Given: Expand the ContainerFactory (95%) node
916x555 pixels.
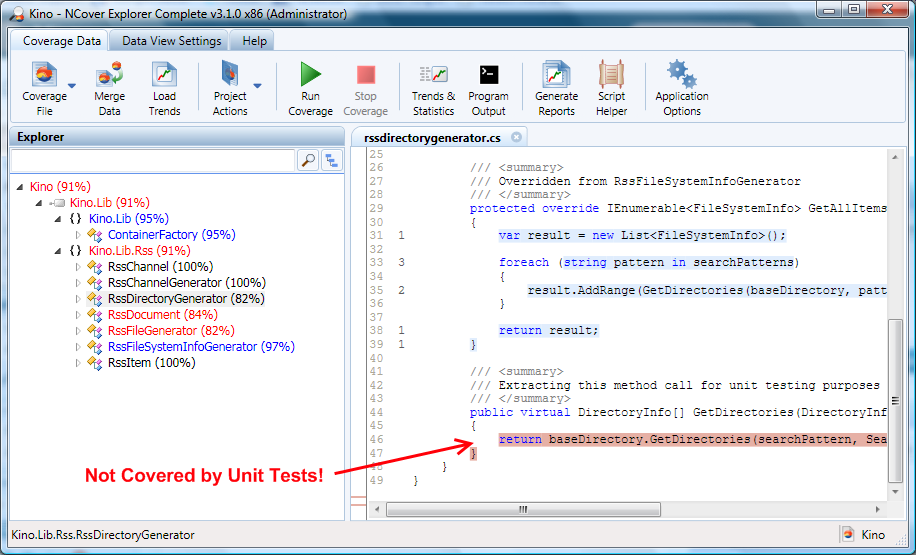Looking at the screenshot, I should [x=78, y=235].
